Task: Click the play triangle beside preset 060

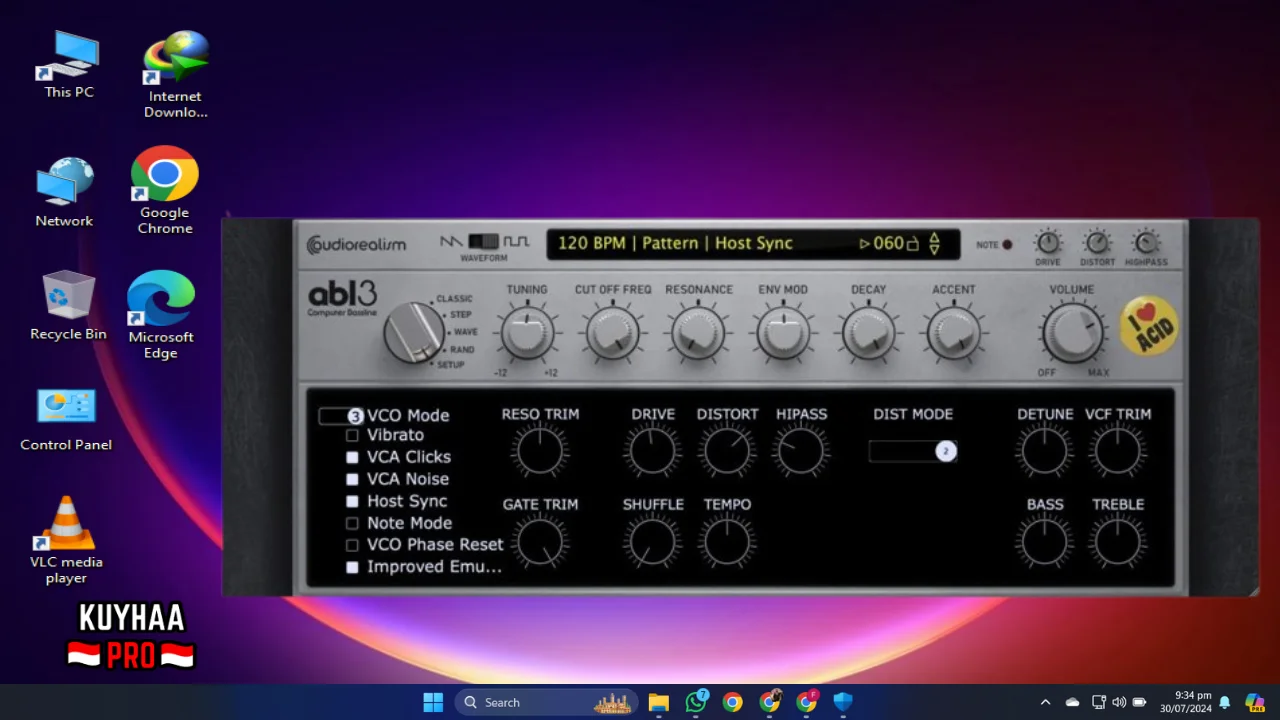Action: [865, 243]
